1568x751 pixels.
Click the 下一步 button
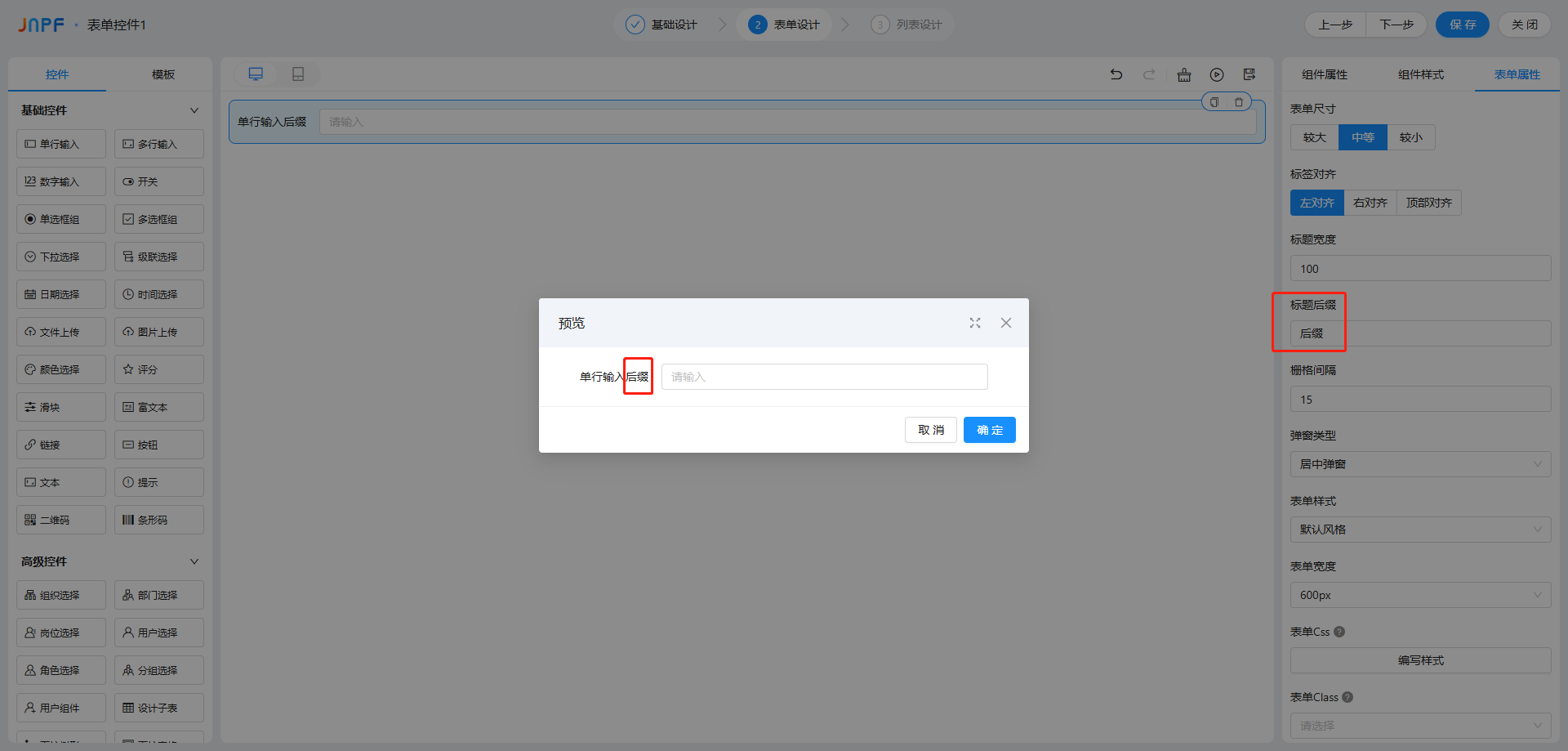click(x=1396, y=25)
